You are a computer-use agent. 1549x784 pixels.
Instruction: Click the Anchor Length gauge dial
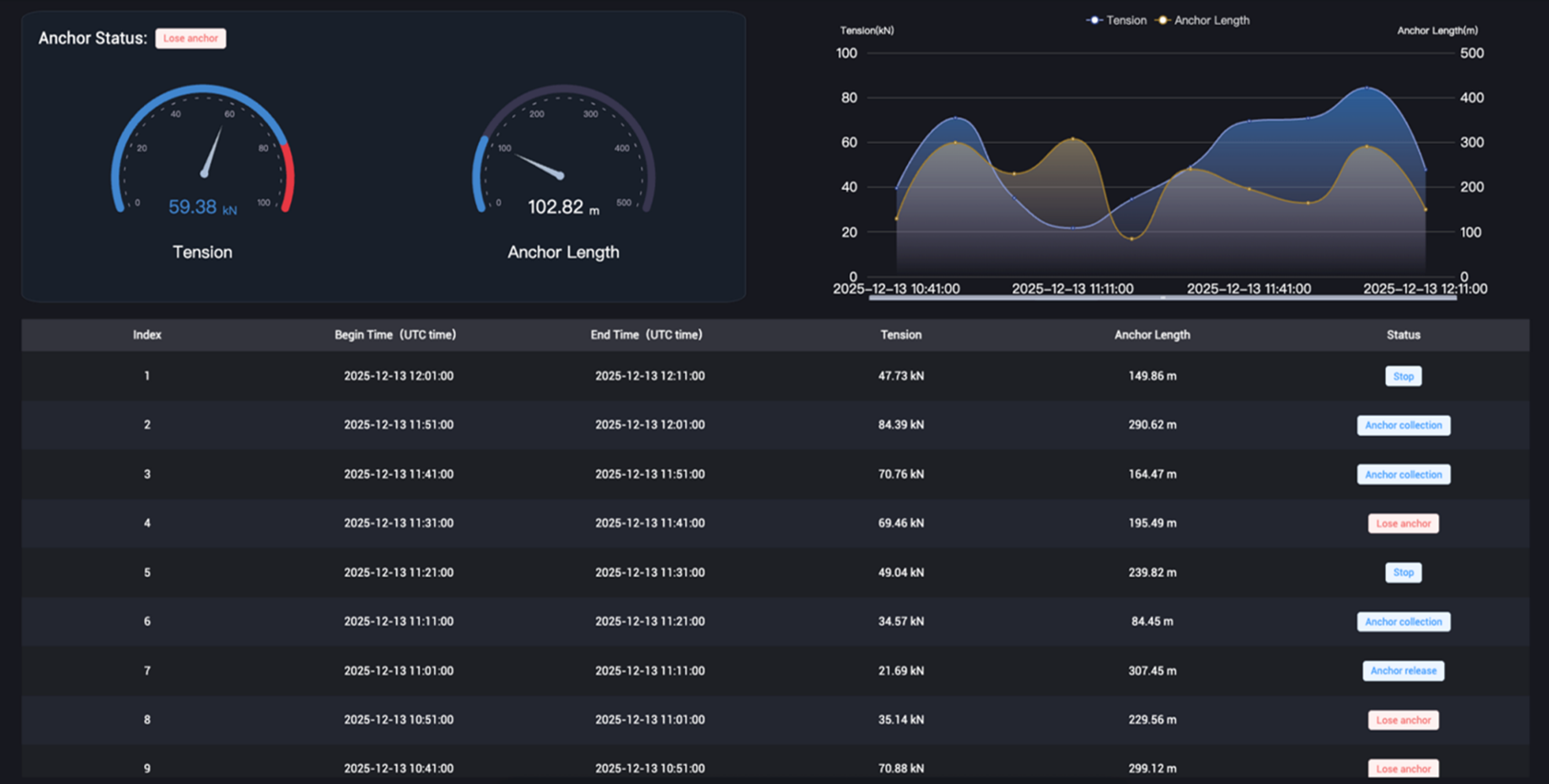click(x=564, y=148)
